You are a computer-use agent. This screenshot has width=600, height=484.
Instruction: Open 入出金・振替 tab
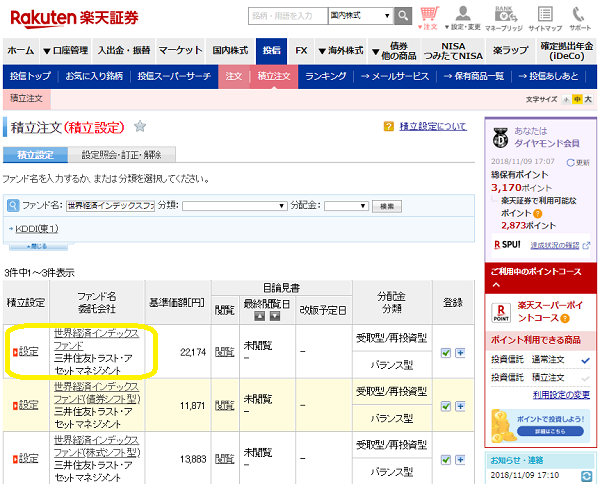(124, 51)
